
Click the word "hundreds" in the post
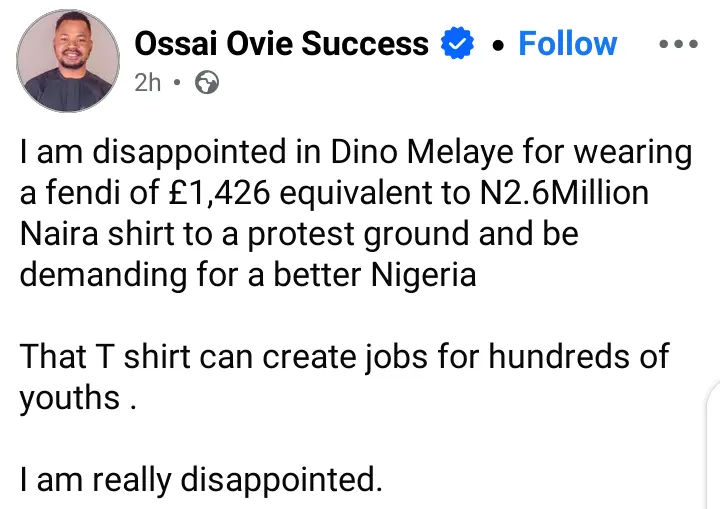coord(534,355)
